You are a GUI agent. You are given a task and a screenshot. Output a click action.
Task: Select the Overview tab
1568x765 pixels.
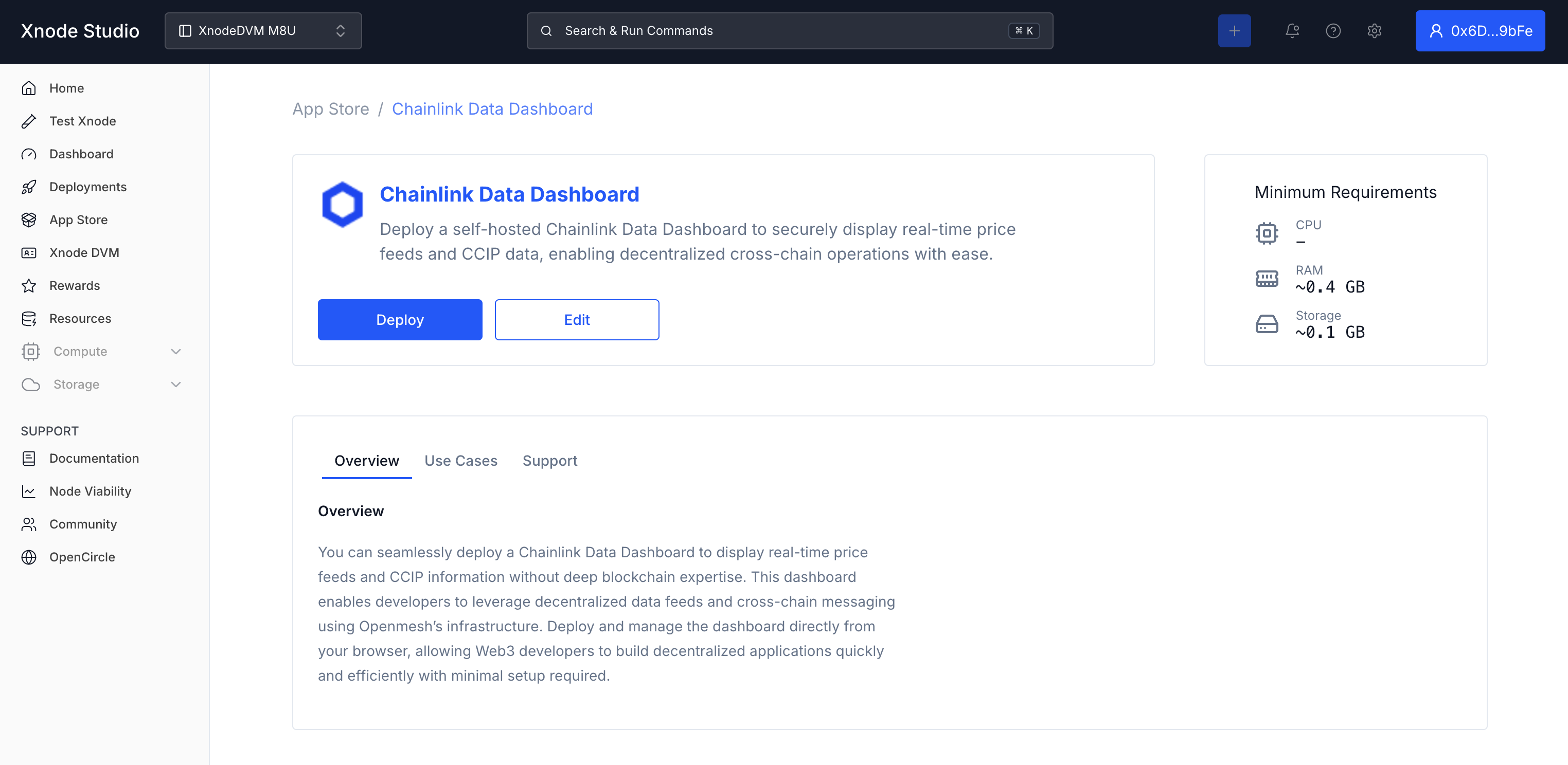pyautogui.click(x=366, y=460)
